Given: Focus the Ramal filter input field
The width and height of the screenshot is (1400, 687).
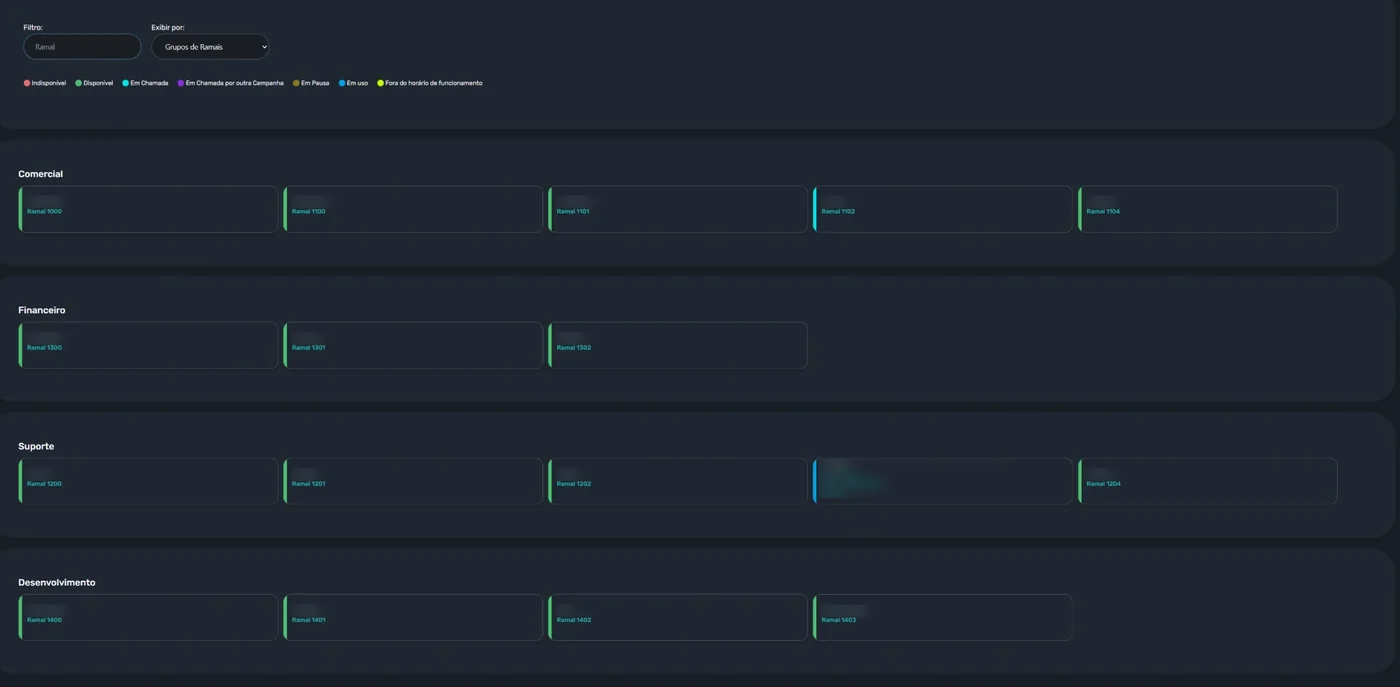Looking at the screenshot, I should [82, 47].
